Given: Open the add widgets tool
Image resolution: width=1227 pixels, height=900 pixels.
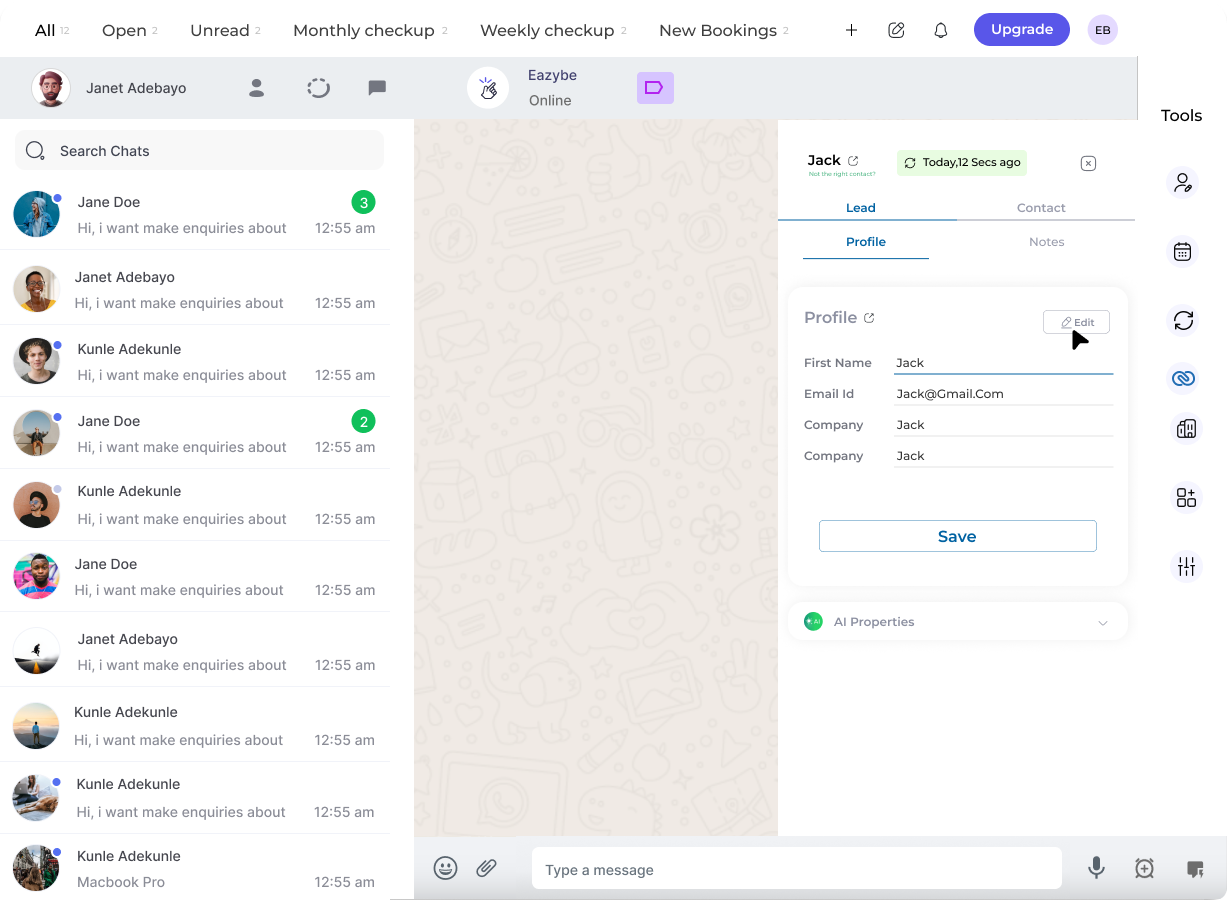Looking at the screenshot, I should click(x=1185, y=496).
